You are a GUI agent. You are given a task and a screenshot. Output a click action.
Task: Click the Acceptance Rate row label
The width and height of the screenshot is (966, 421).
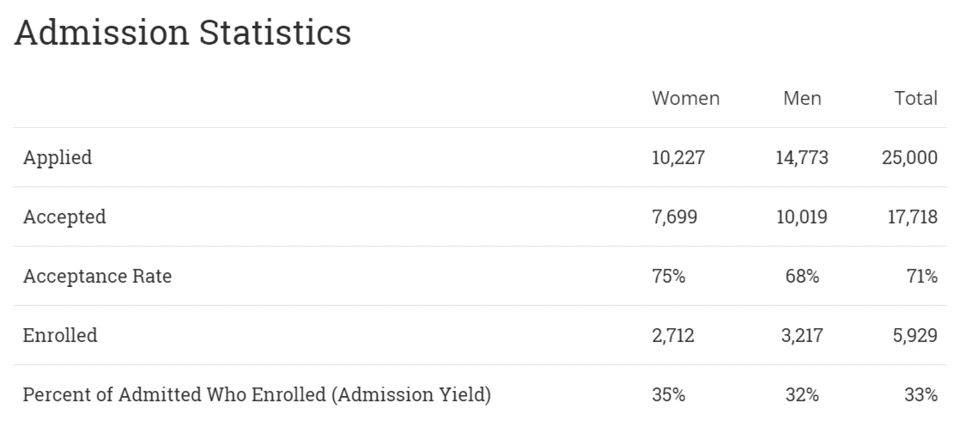pos(97,276)
